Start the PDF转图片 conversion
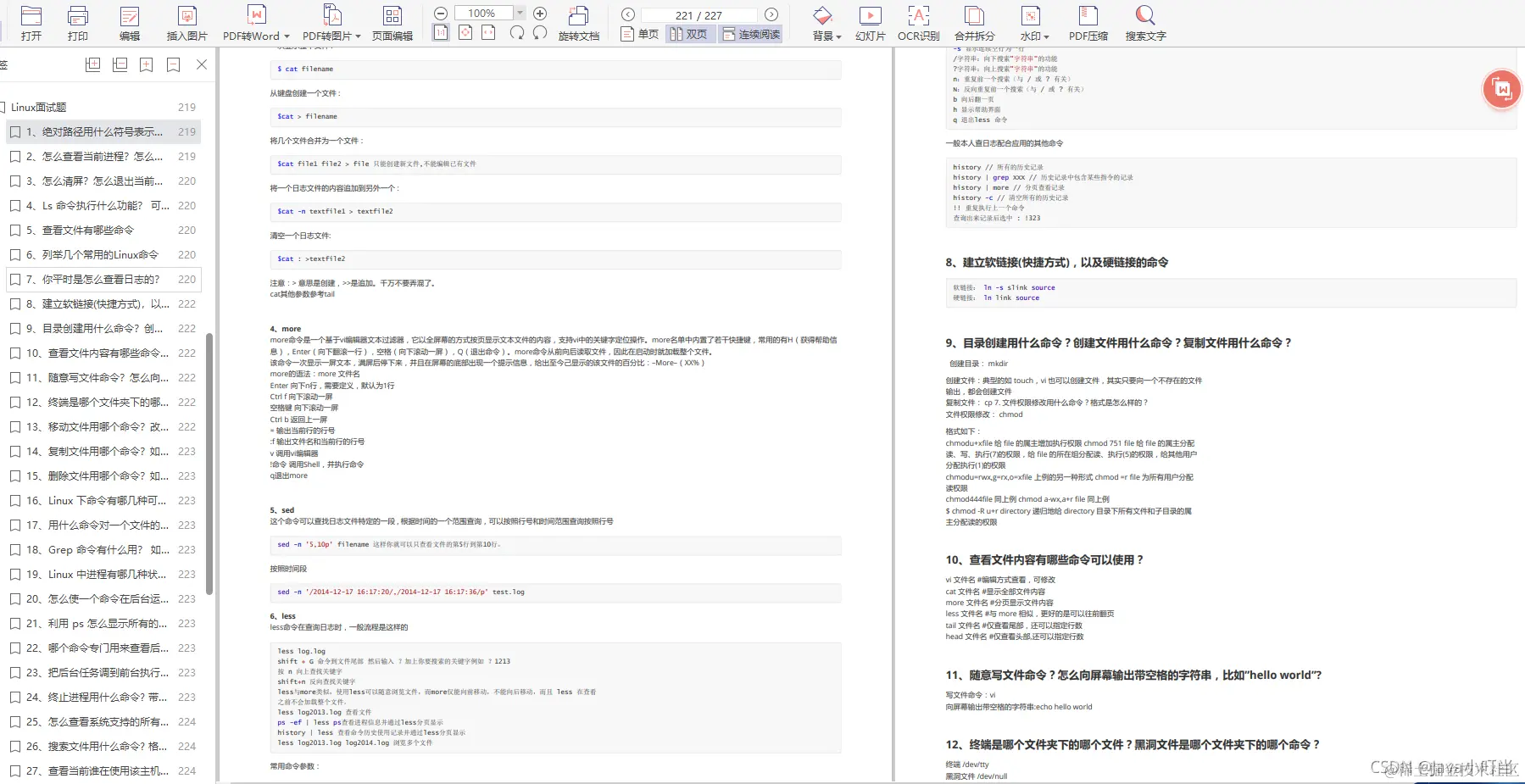The height and width of the screenshot is (784, 1525). 326,23
